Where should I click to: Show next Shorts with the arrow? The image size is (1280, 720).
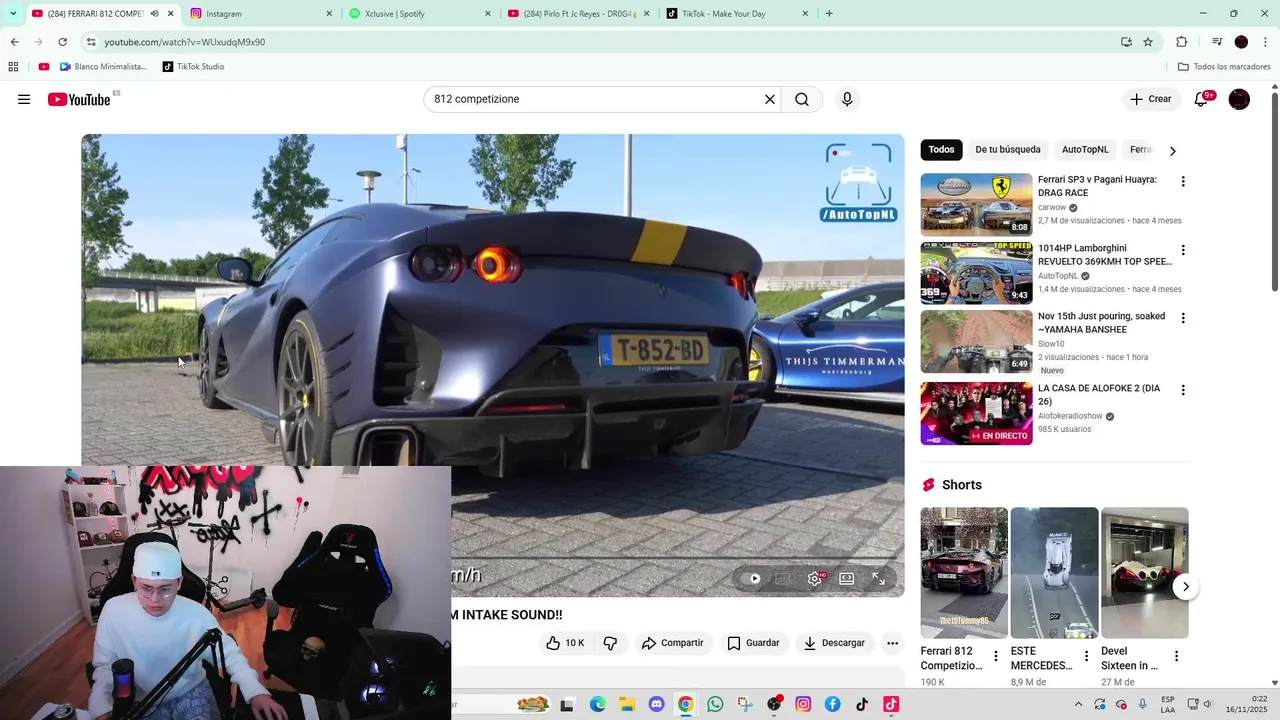[x=1185, y=587]
